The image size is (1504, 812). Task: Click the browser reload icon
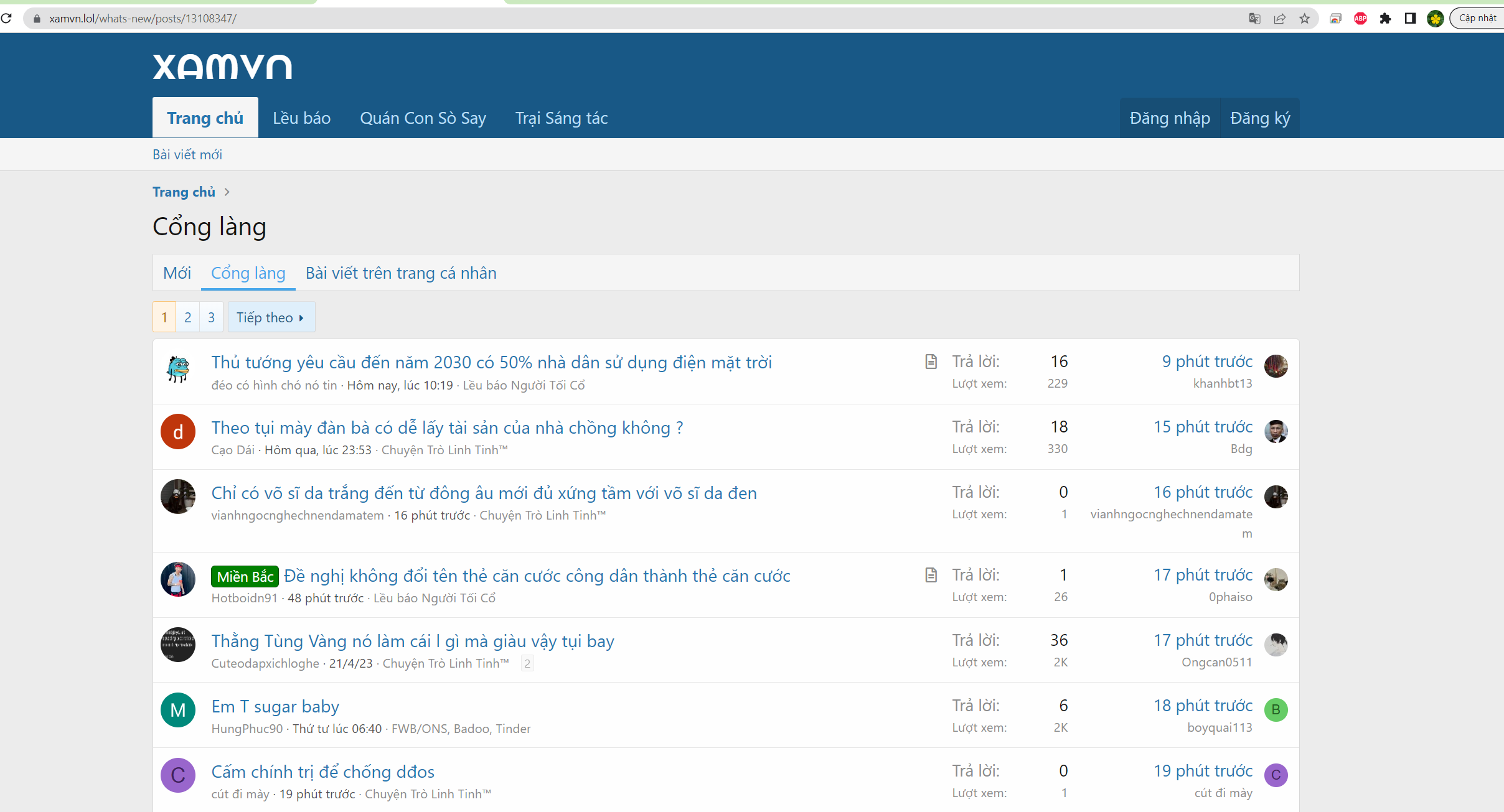(7, 18)
